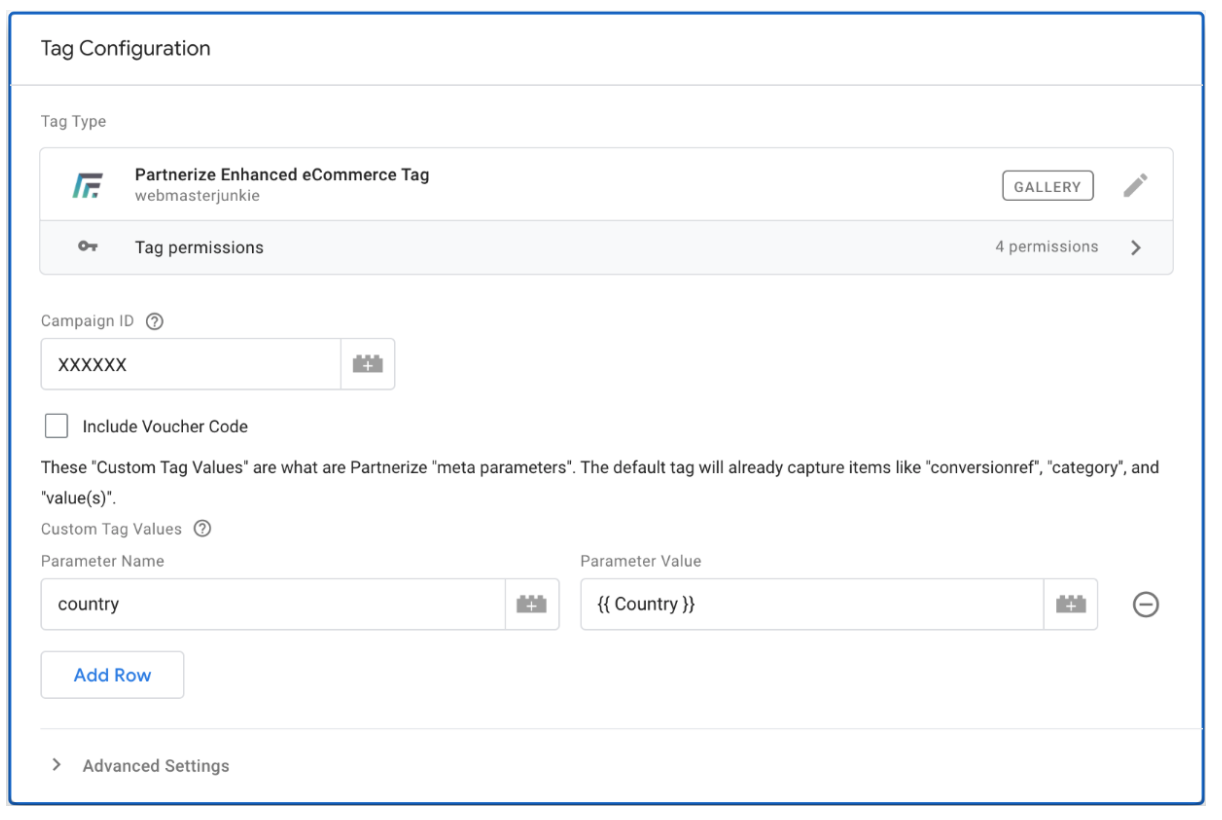Click the Parameter Name column label
The image size is (1222, 820).
click(x=102, y=561)
